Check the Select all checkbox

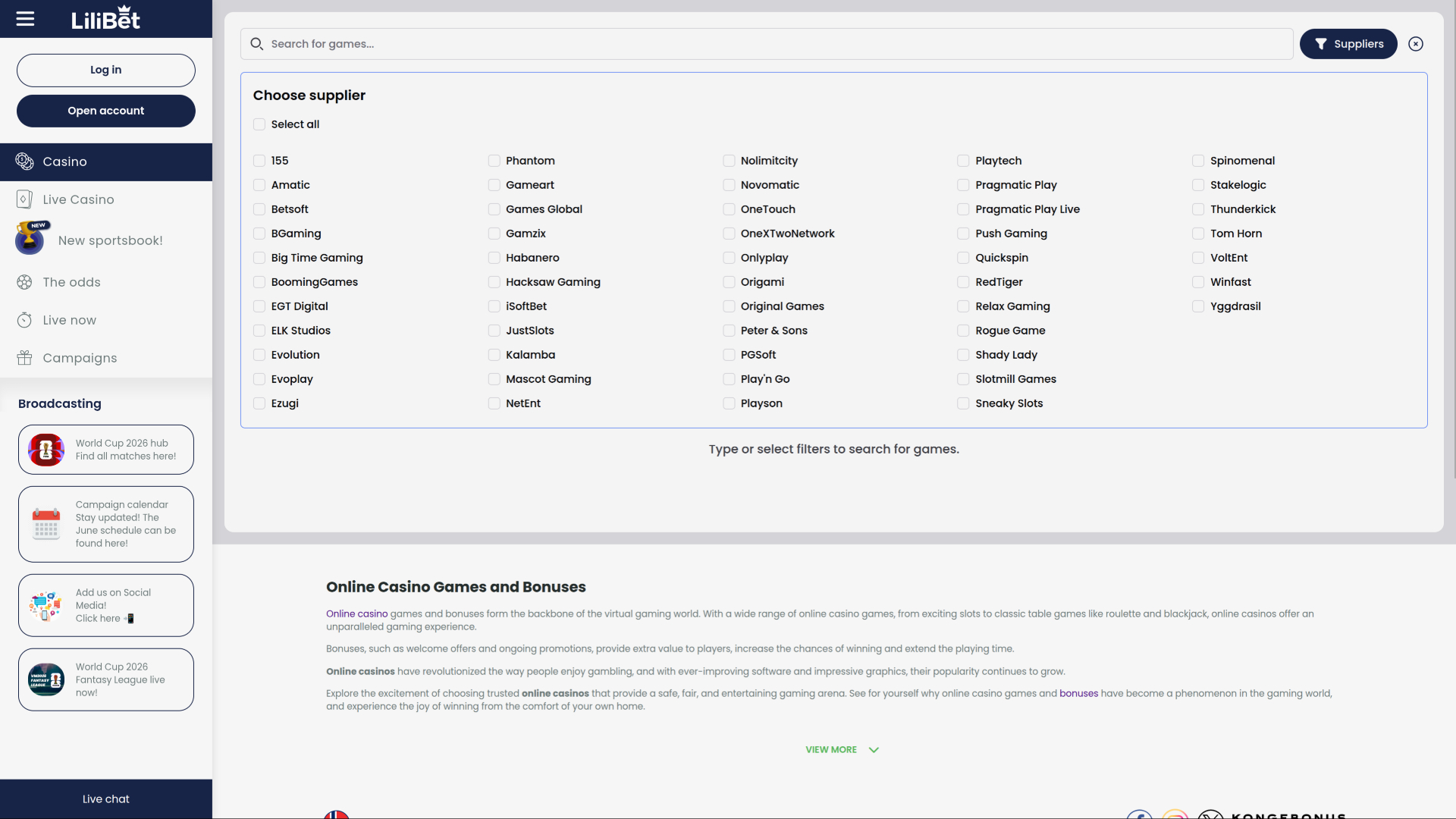pyautogui.click(x=259, y=124)
